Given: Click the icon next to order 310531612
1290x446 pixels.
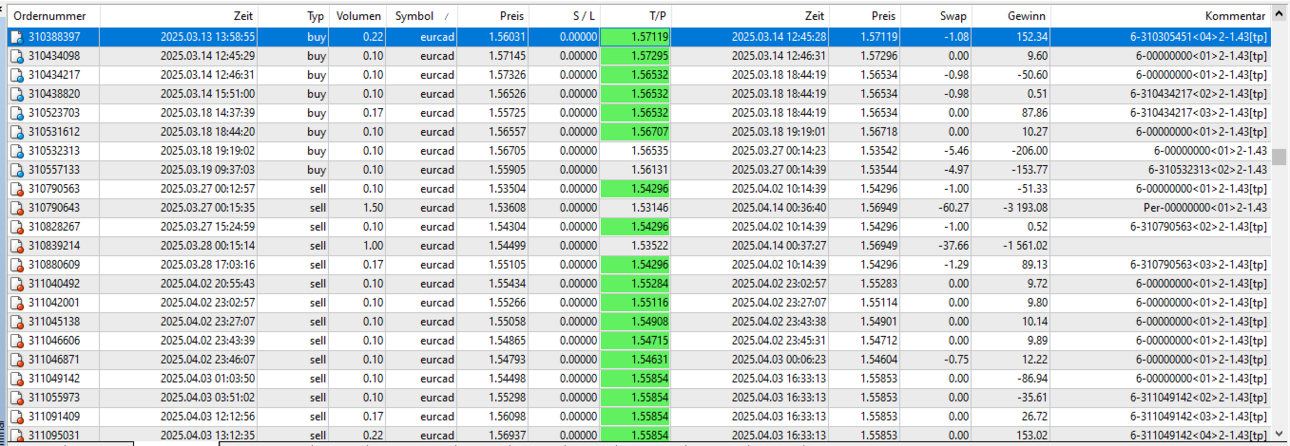Looking at the screenshot, I should tap(16, 131).
